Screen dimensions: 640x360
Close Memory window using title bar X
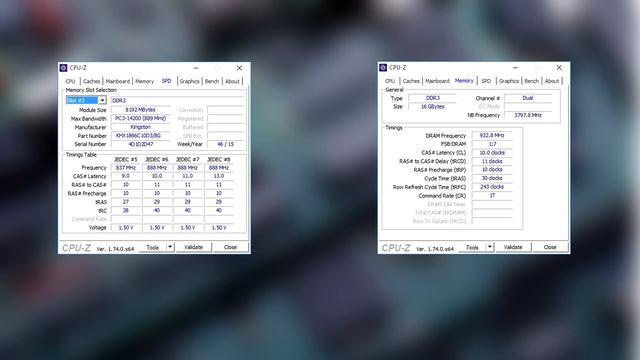coord(559,67)
